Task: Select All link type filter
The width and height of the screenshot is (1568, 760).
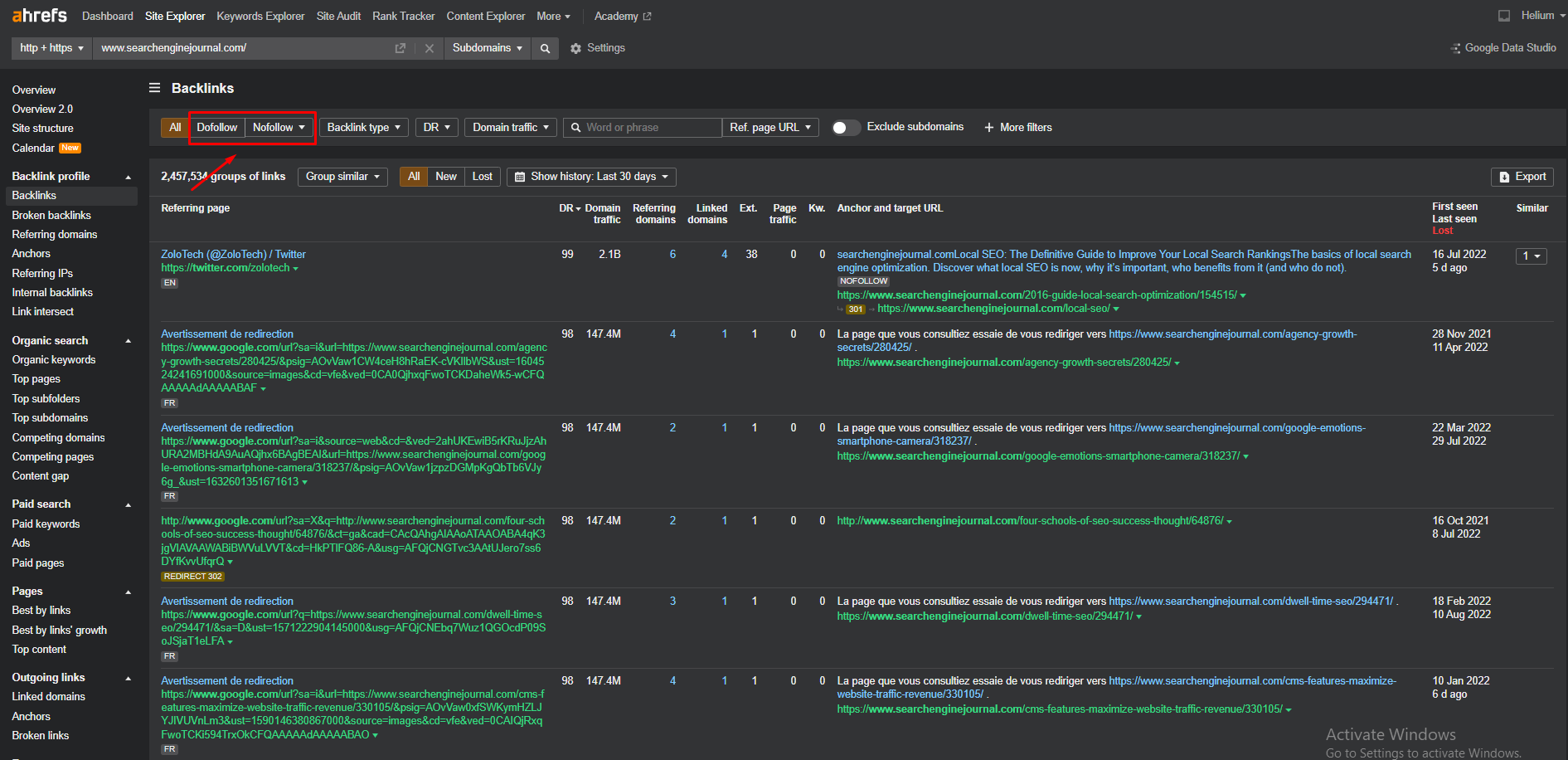Action: (x=175, y=127)
